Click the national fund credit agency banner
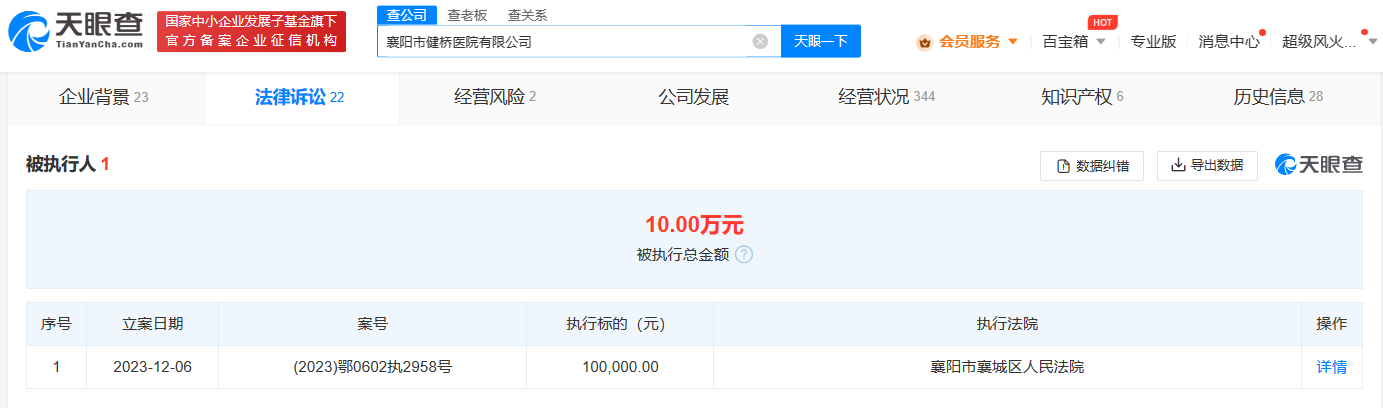 (x=251, y=32)
